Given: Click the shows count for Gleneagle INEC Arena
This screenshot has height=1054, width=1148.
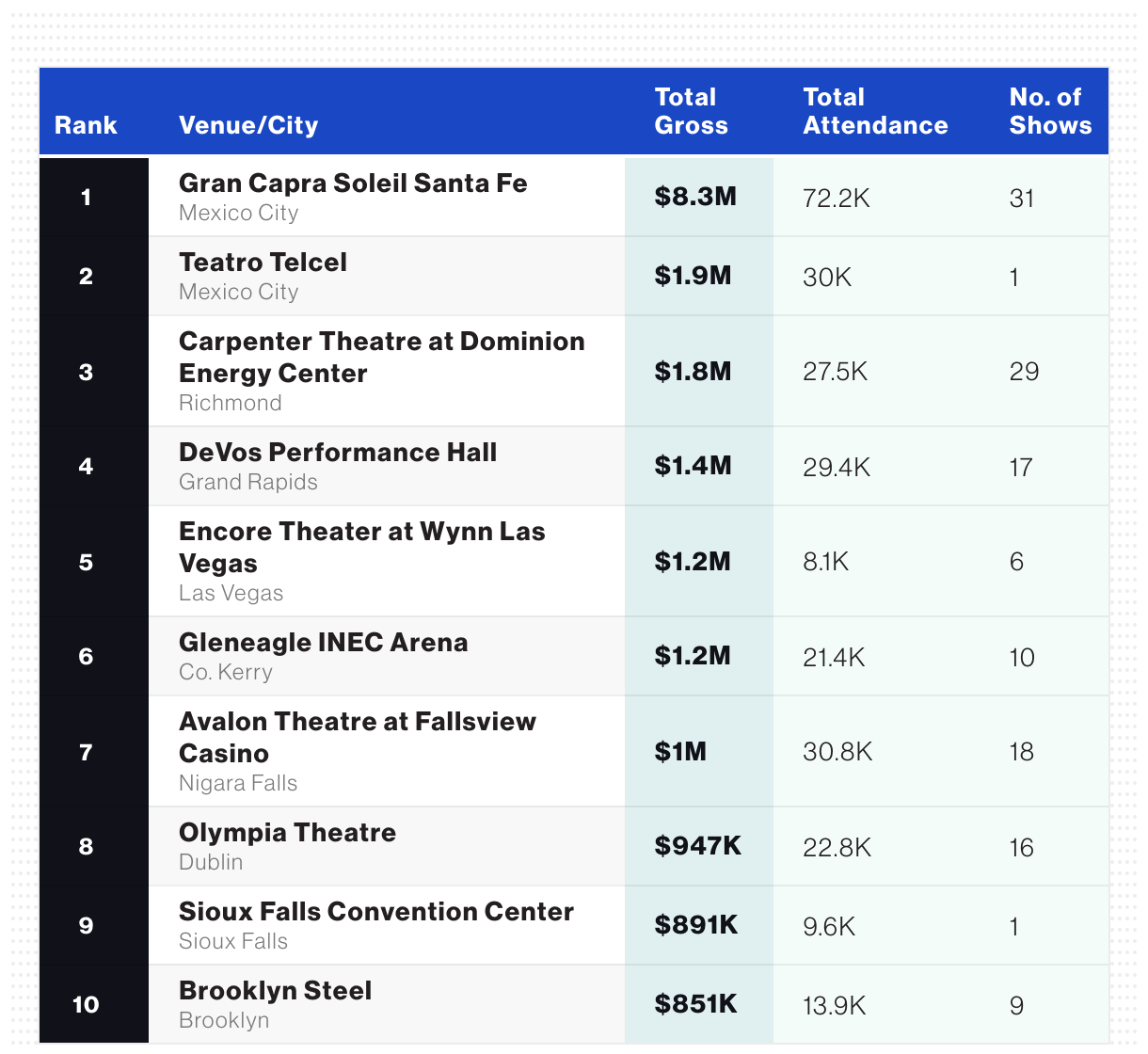Looking at the screenshot, I should [1022, 657].
